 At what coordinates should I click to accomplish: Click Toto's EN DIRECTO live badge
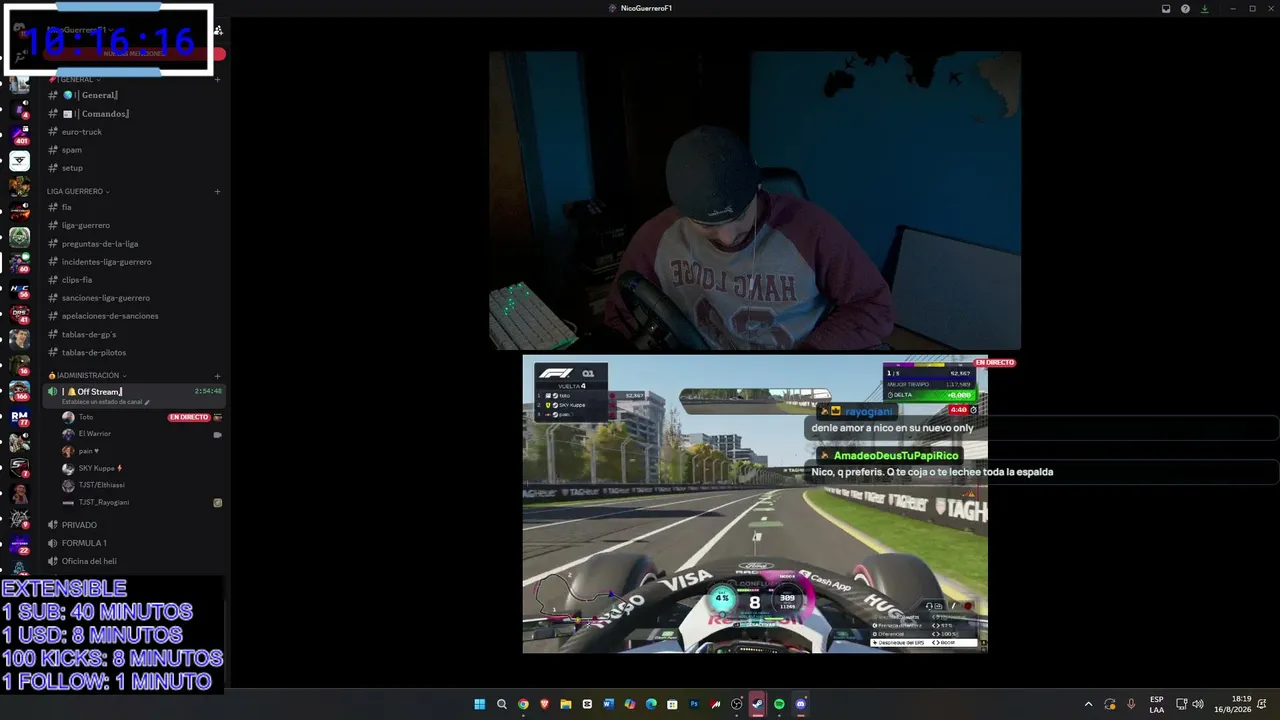tap(189, 417)
